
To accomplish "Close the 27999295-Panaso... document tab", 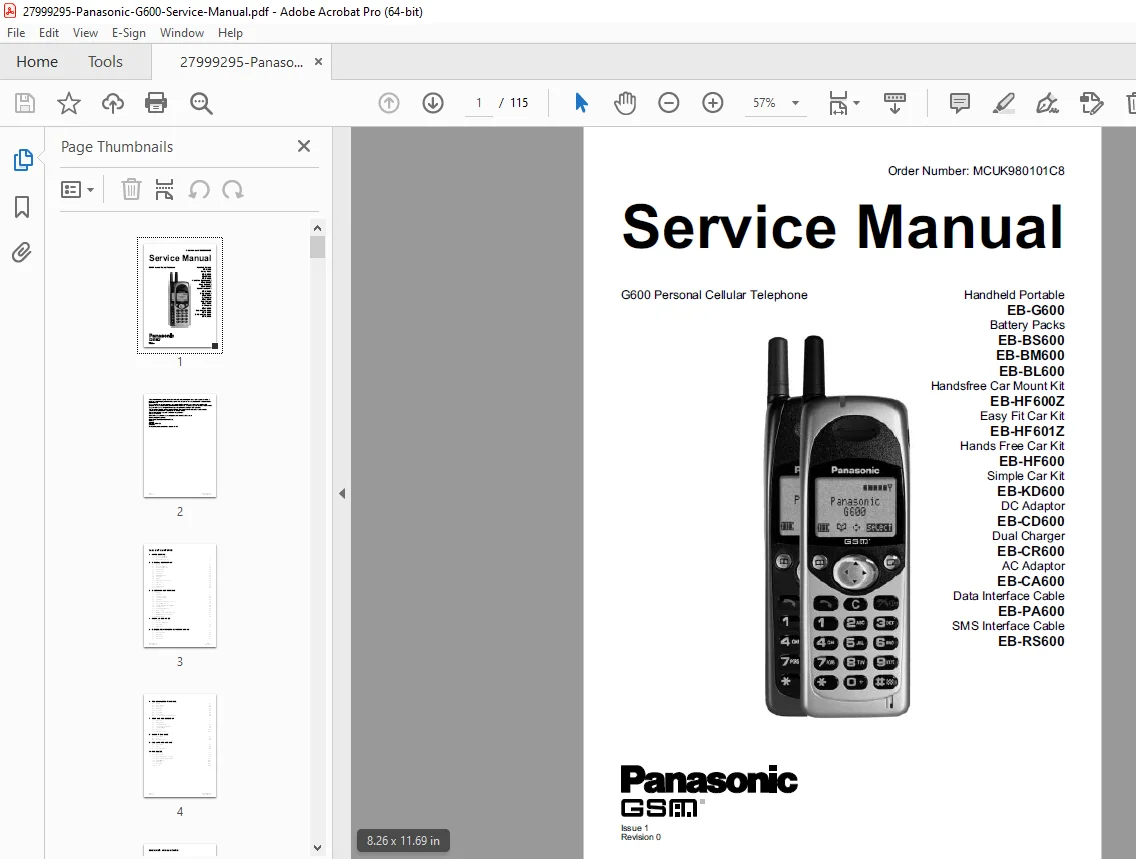I will click(318, 62).
